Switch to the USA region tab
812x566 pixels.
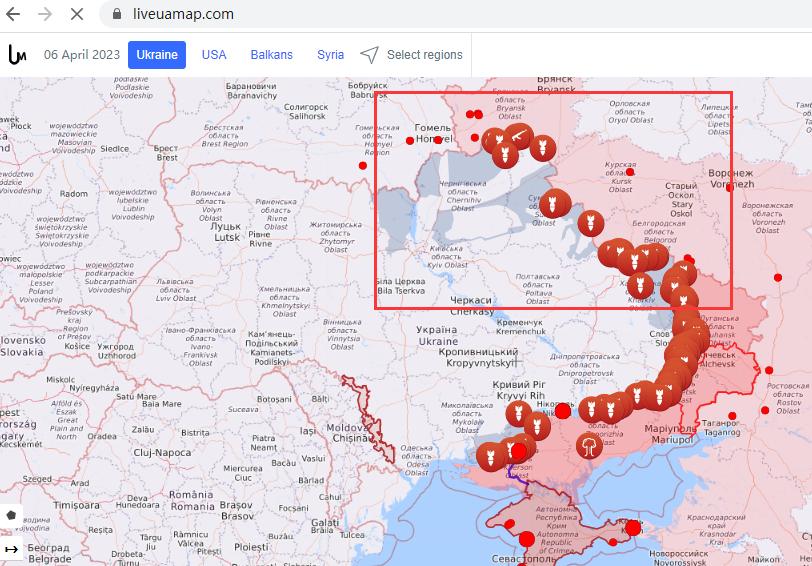(214, 55)
